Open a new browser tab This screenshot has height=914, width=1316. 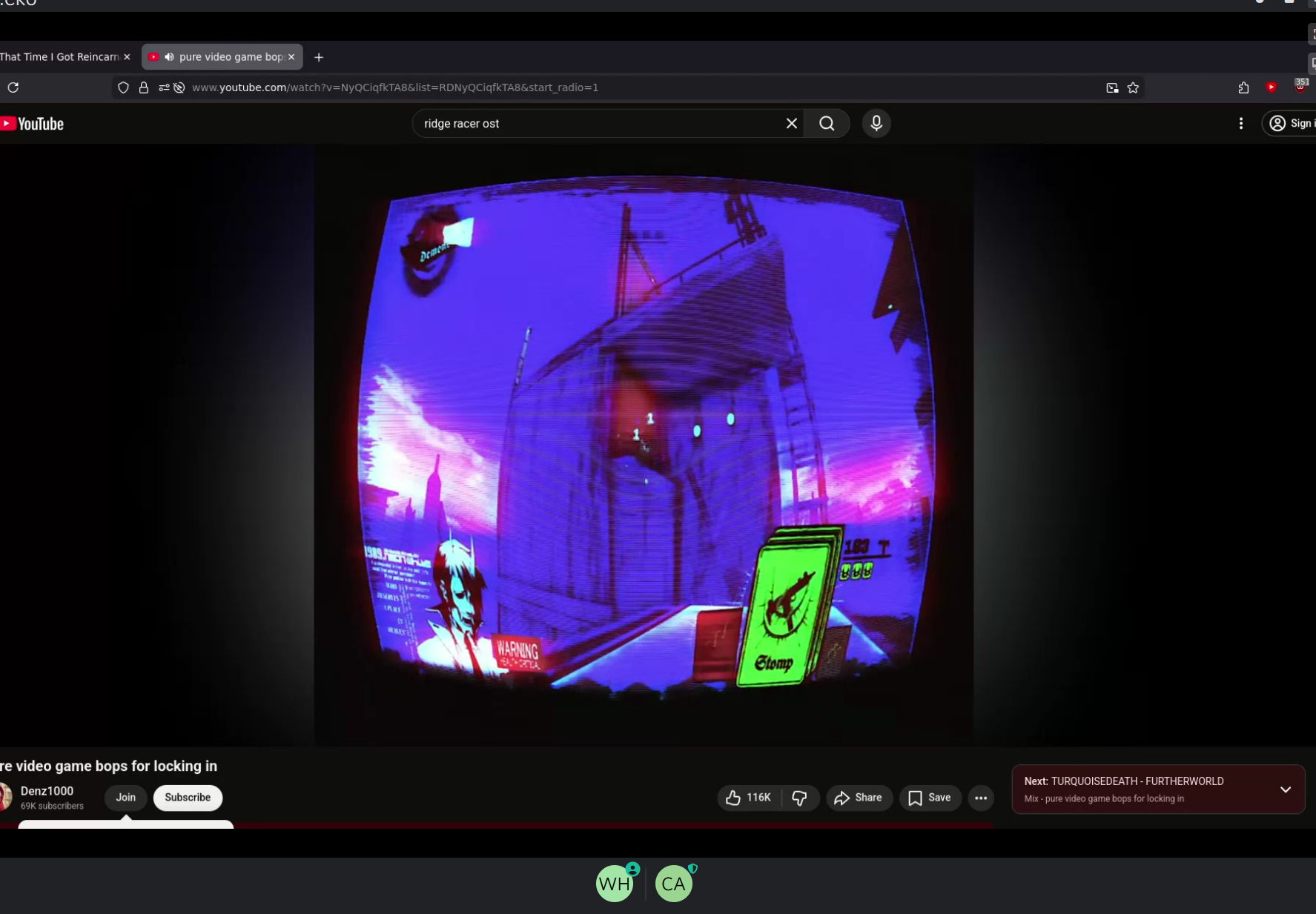pyautogui.click(x=319, y=57)
